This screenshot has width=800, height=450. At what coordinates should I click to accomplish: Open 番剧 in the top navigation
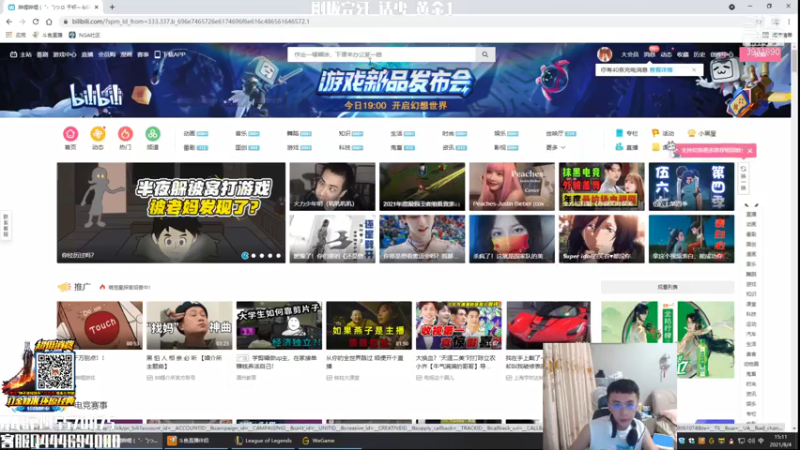[x=42, y=54]
